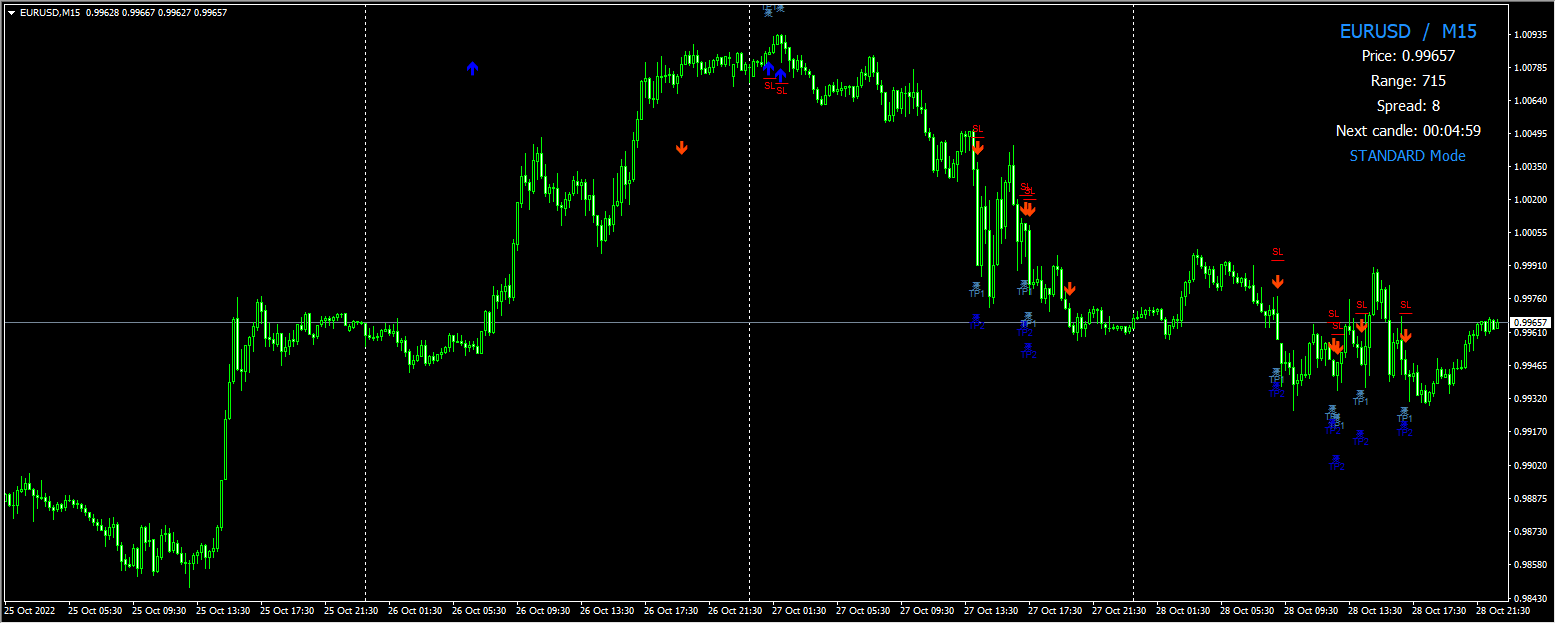Click the Next candle countdown timer
The height and width of the screenshot is (624, 1556).
click(1408, 130)
